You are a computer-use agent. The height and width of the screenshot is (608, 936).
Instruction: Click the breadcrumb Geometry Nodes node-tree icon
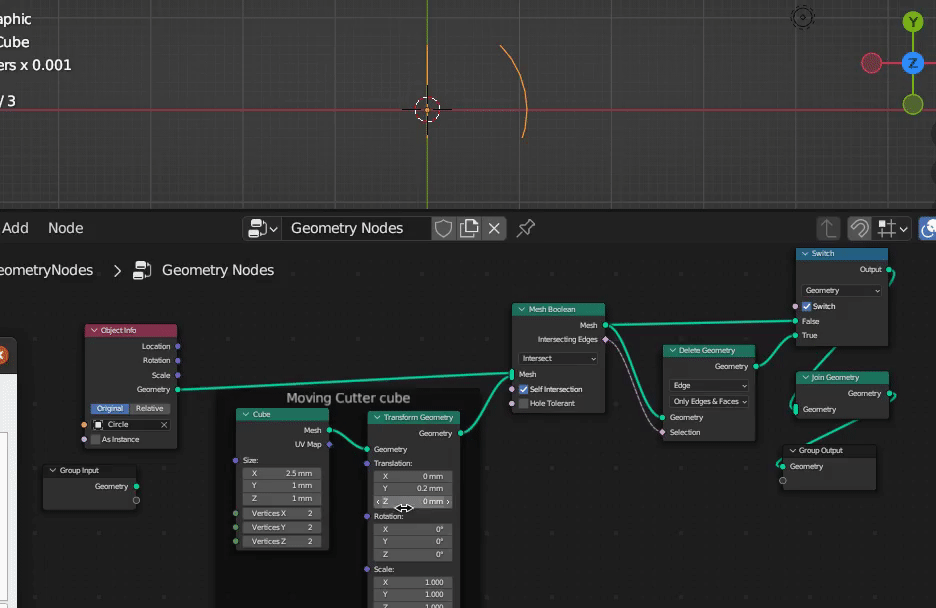pos(142,270)
